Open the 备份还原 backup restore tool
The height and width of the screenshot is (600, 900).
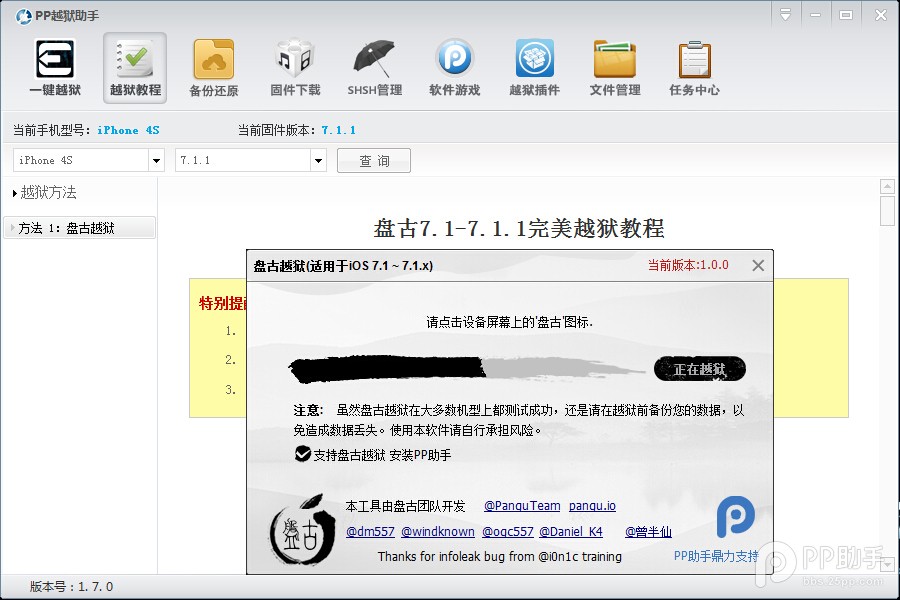coord(214,67)
